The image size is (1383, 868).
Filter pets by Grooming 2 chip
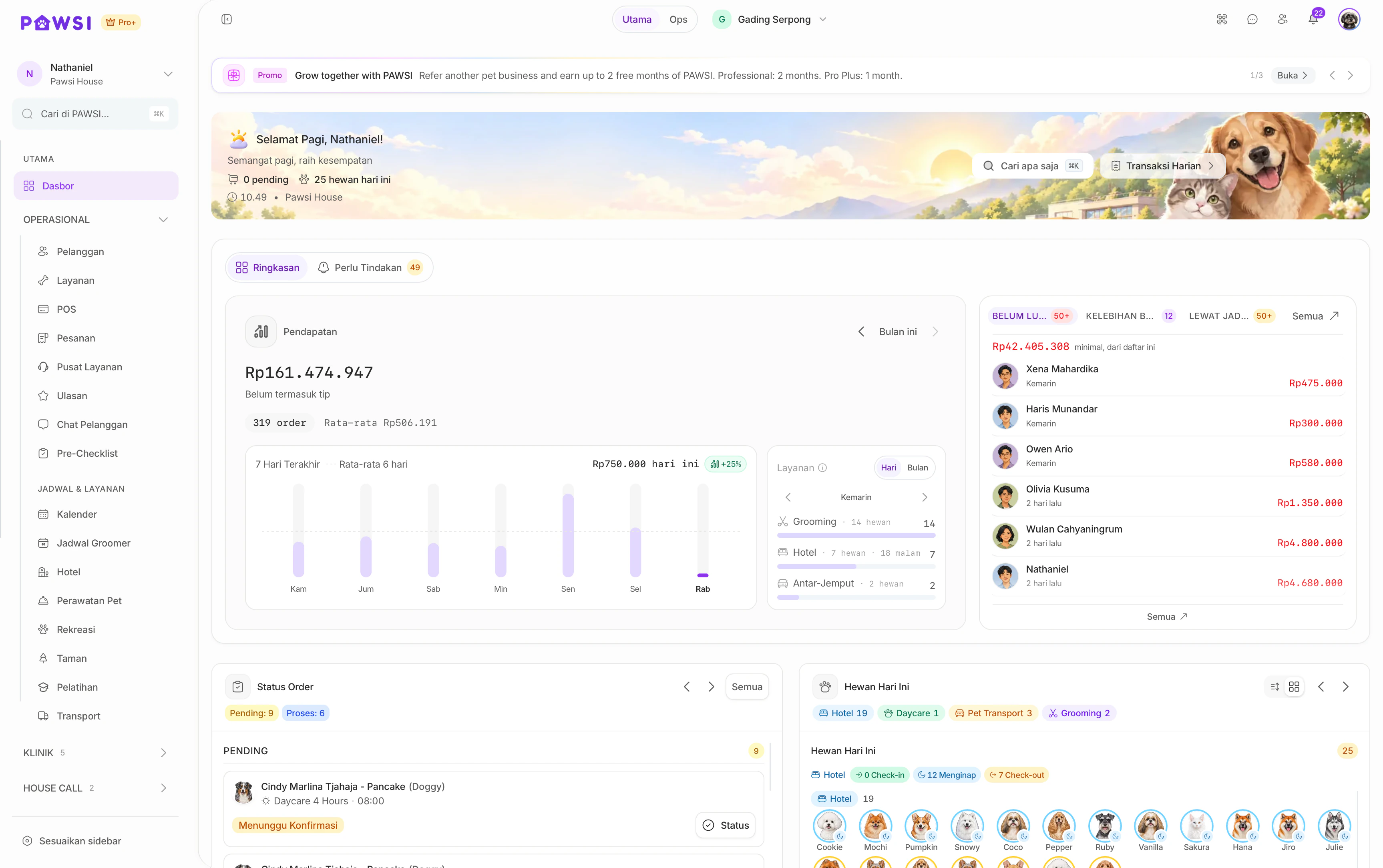1079,713
